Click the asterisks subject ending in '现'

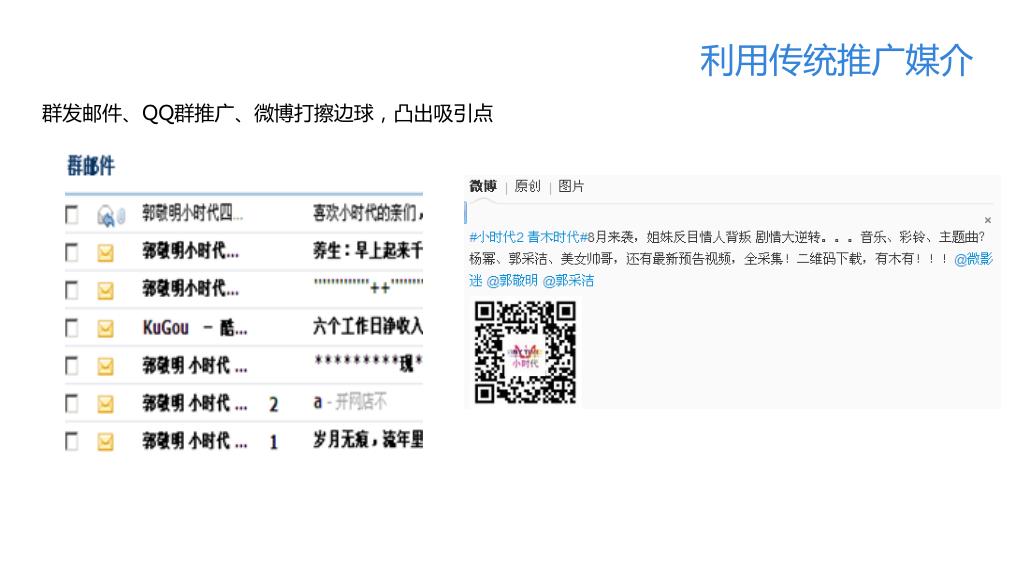pos(368,363)
